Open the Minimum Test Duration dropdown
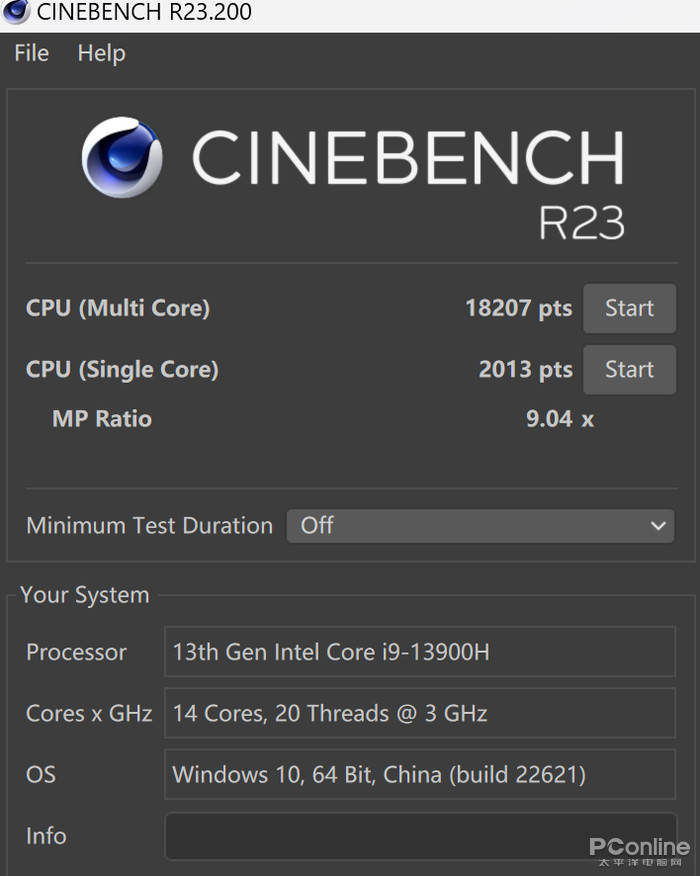 tap(480, 526)
